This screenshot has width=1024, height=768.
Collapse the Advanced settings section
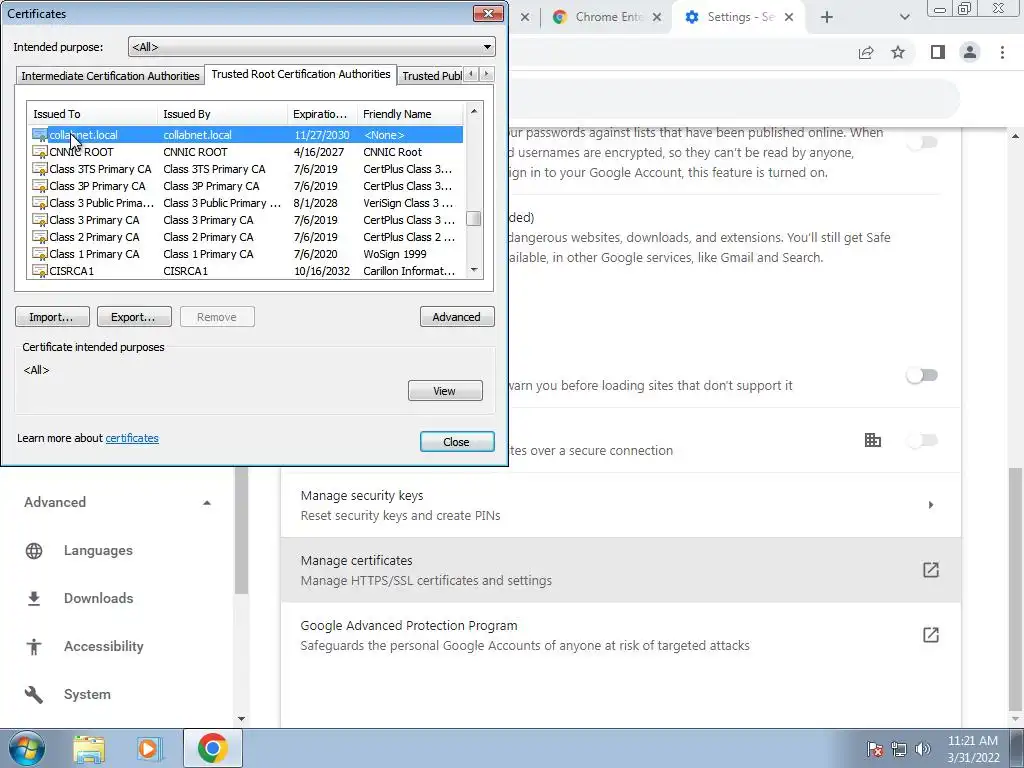click(206, 503)
